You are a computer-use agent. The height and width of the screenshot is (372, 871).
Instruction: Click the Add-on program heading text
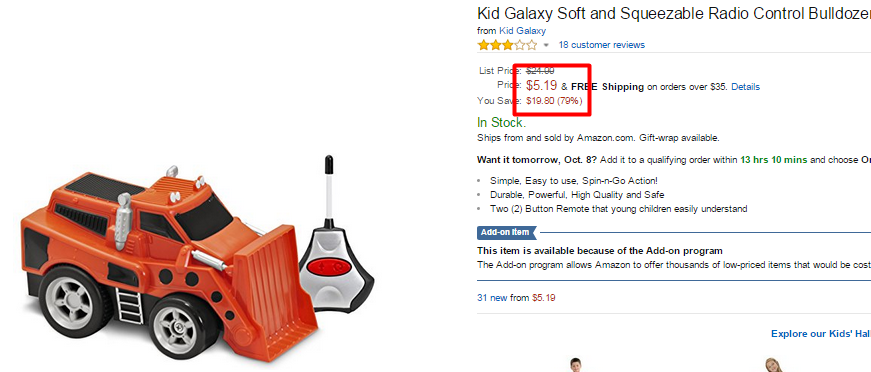pyautogui.click(x=600, y=251)
